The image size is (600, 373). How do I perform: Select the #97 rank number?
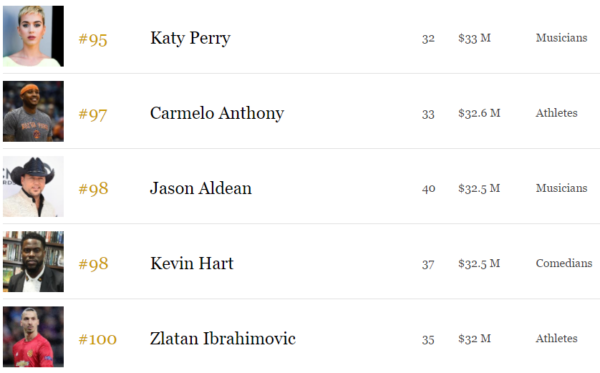(93, 114)
